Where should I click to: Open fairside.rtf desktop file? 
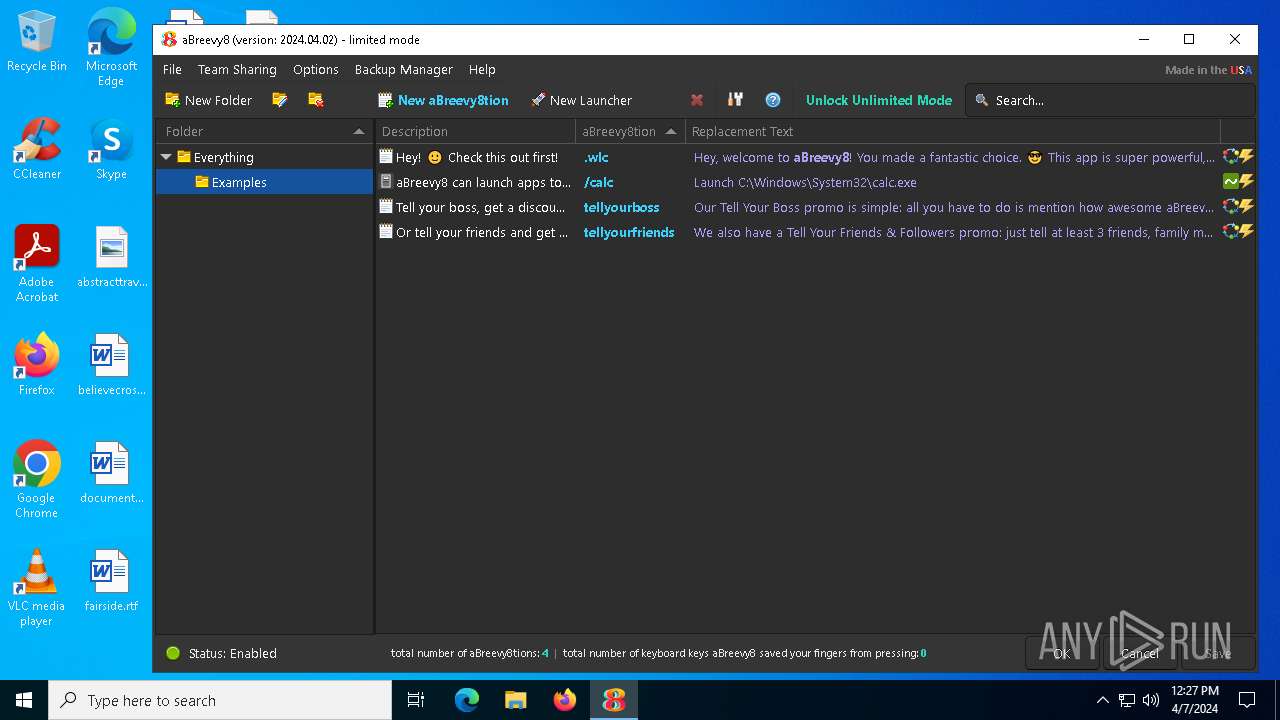(111, 580)
